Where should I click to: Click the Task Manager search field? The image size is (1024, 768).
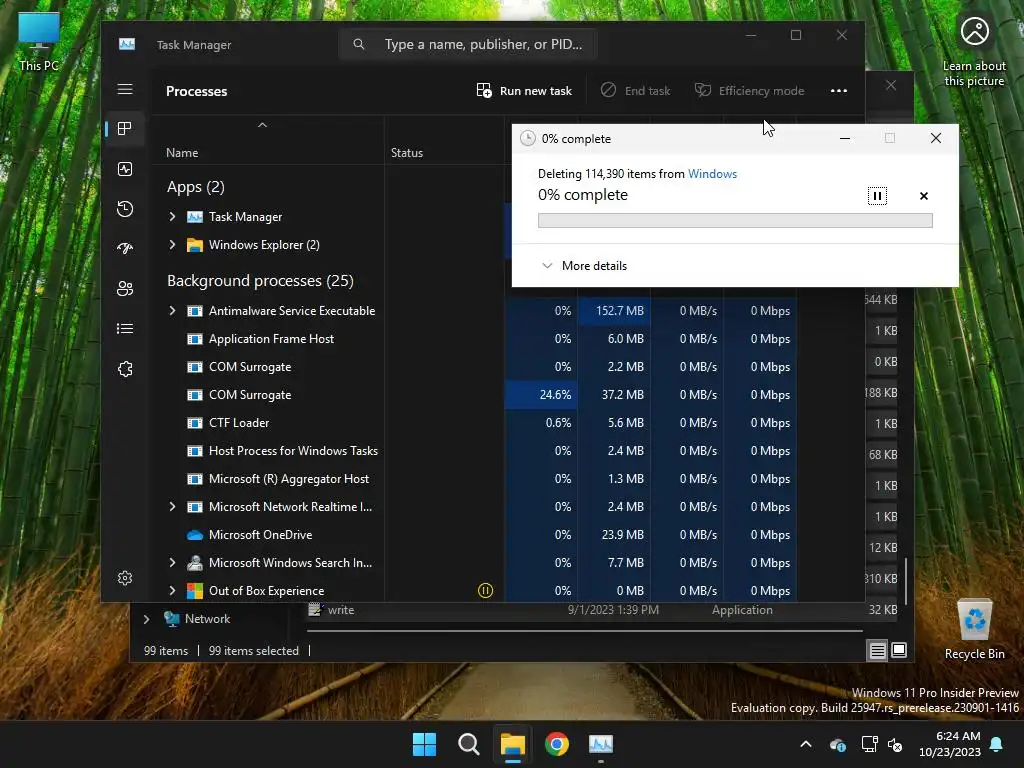pyautogui.click(x=468, y=44)
